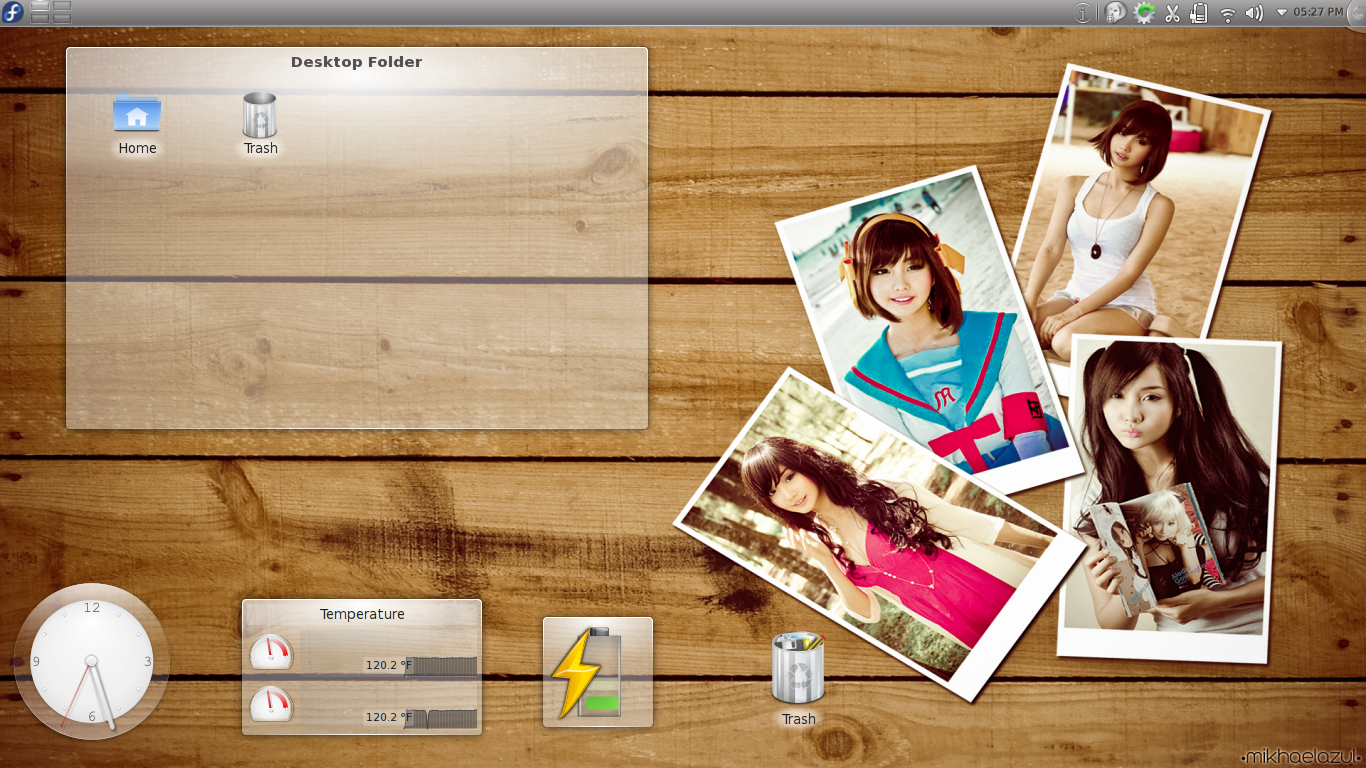Image resolution: width=1366 pixels, height=768 pixels.
Task: Switch to the bottom-right virtual desktop in pager
Action: [x=62, y=18]
